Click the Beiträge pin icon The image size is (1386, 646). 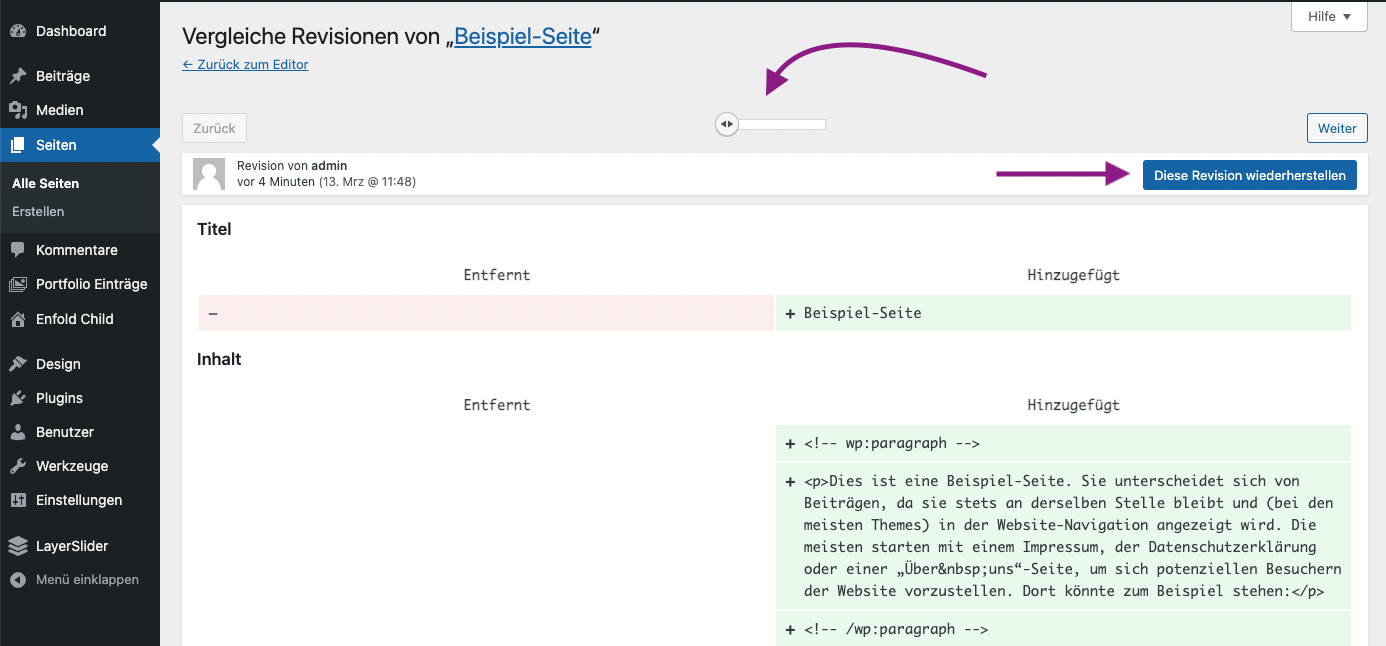pyautogui.click(x=18, y=76)
